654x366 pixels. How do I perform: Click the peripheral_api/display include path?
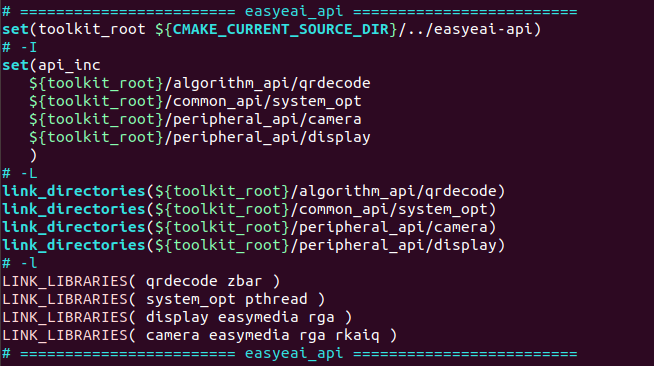click(x=200, y=137)
